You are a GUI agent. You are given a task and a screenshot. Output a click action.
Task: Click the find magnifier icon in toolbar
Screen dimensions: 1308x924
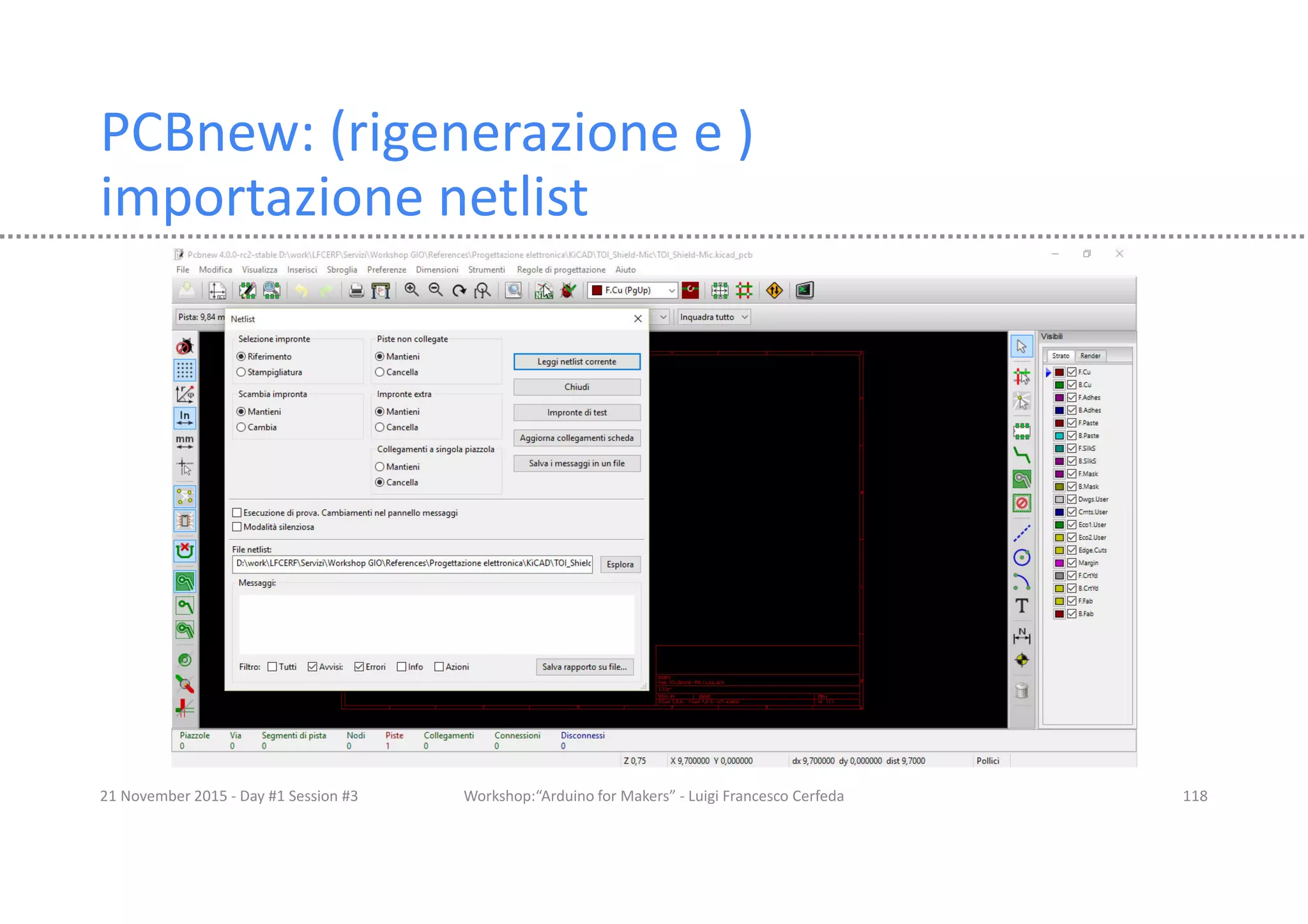pos(513,291)
